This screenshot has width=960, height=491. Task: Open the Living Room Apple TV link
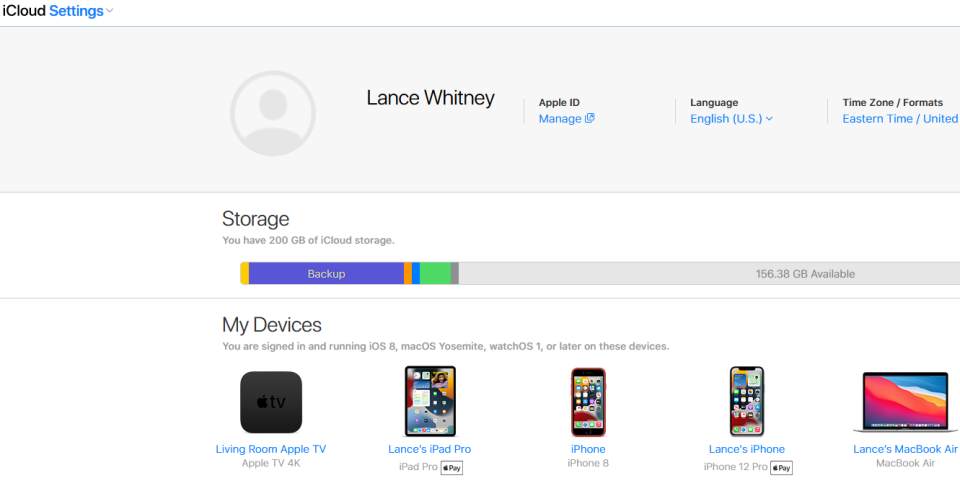click(x=271, y=449)
